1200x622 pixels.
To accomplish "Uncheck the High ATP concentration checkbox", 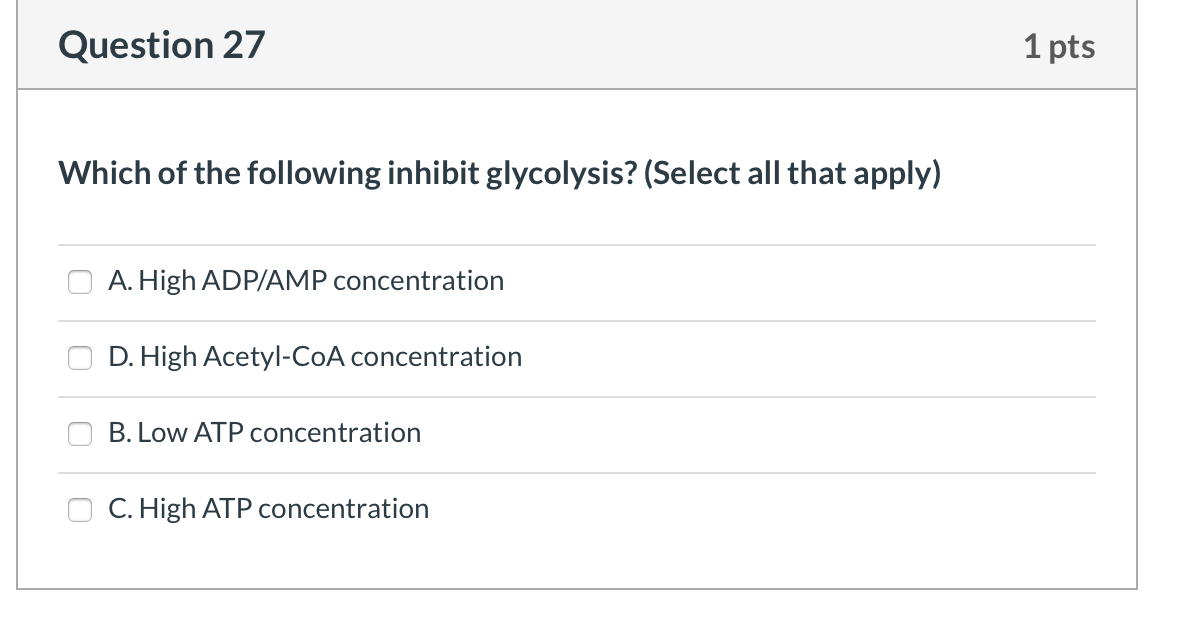I will [x=80, y=510].
